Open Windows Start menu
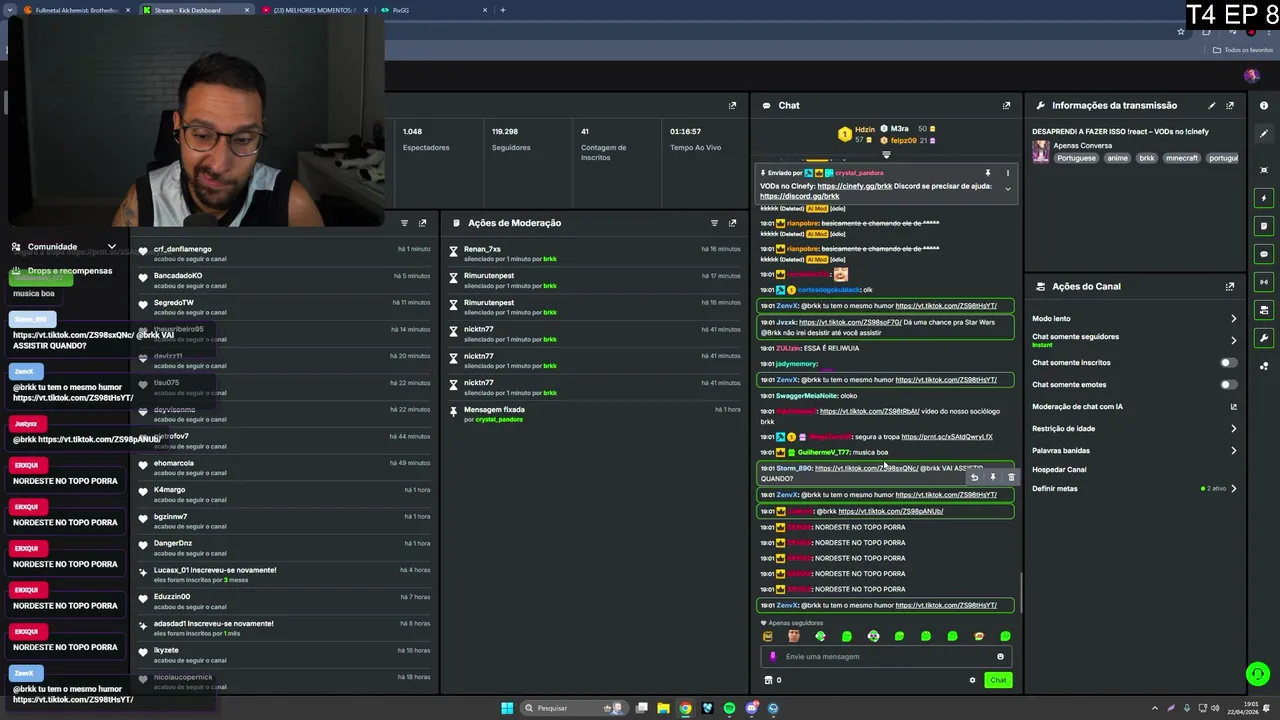 click(507, 708)
